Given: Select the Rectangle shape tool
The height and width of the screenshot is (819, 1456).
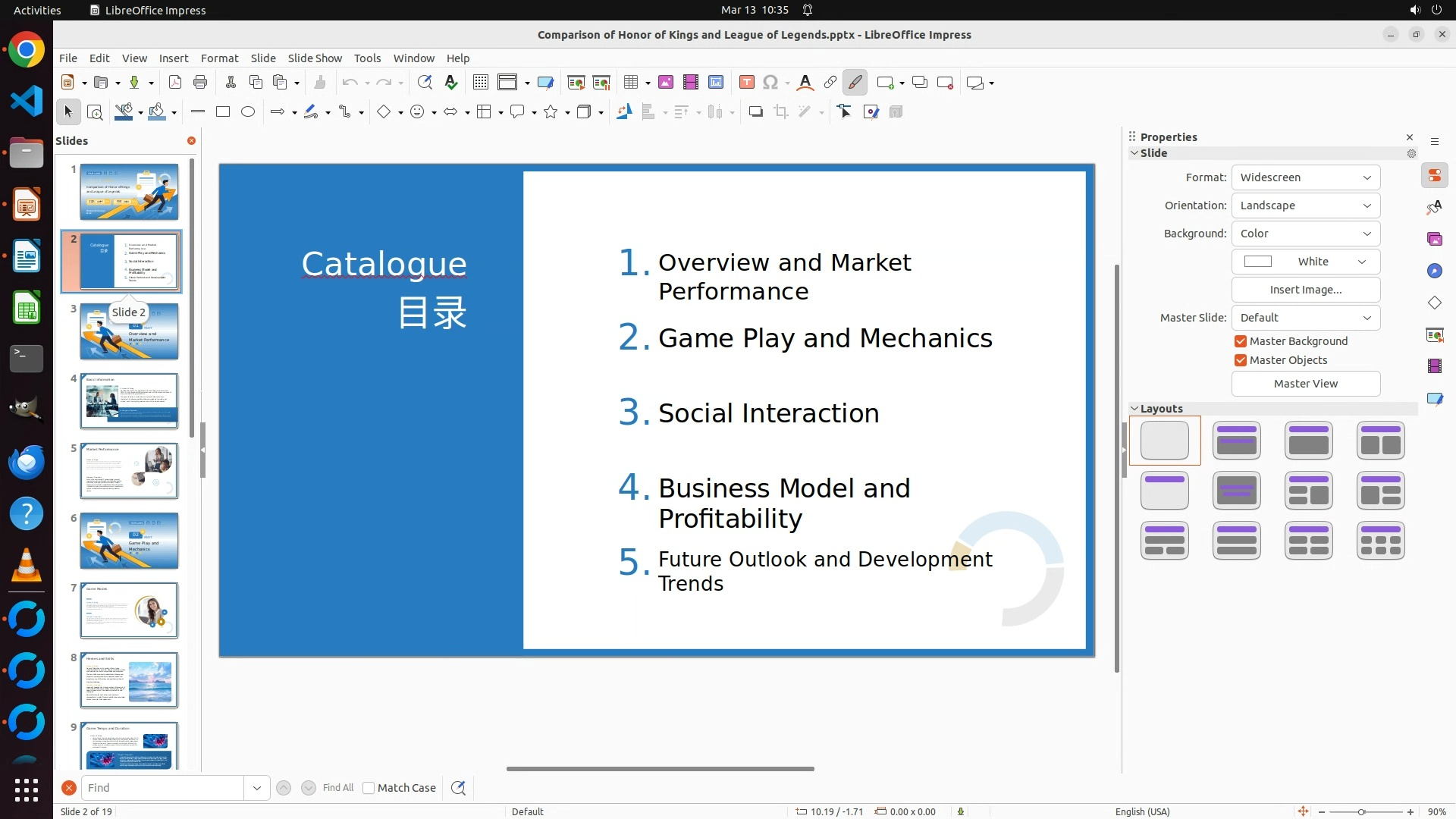Looking at the screenshot, I should pos(222,112).
